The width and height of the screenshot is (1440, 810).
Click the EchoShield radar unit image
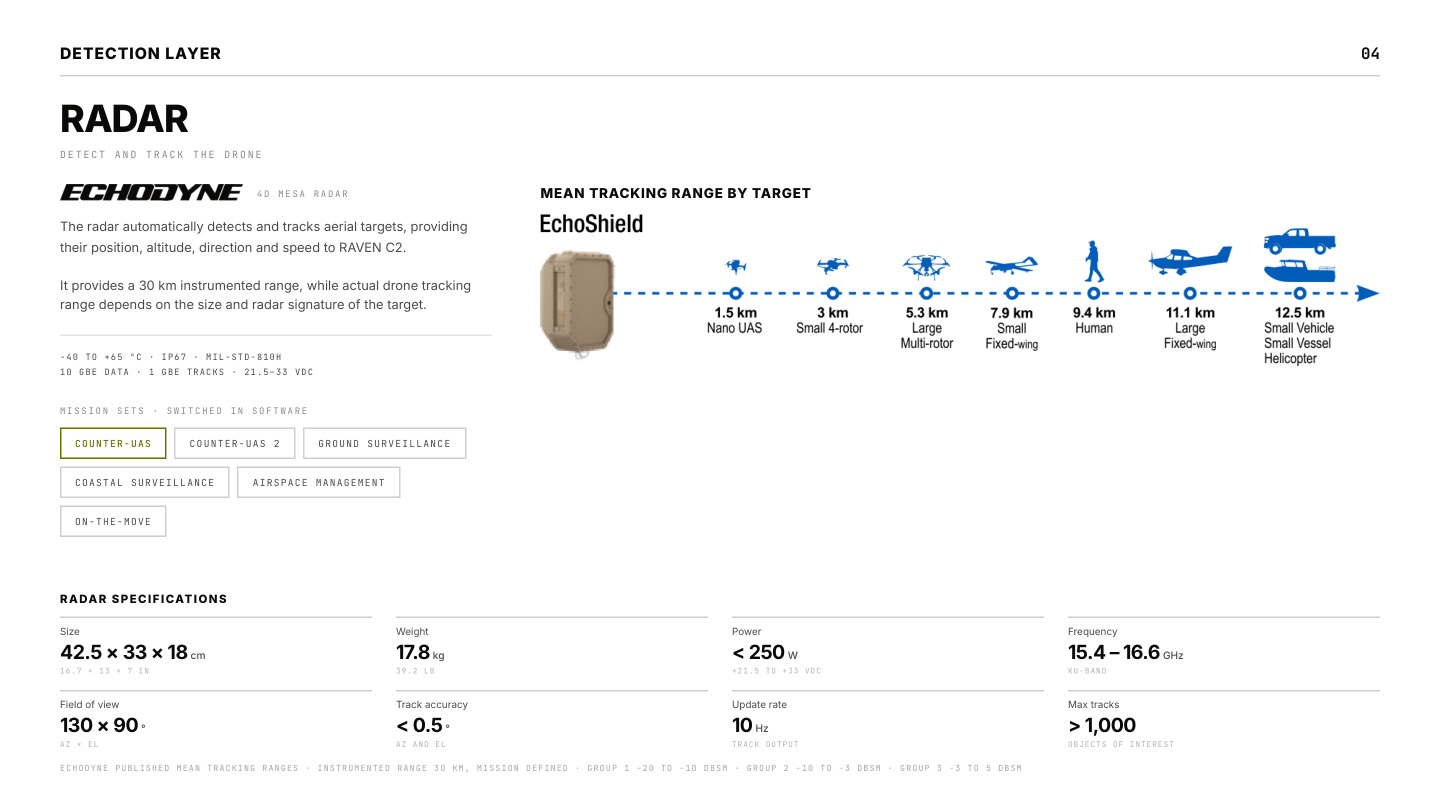click(577, 303)
